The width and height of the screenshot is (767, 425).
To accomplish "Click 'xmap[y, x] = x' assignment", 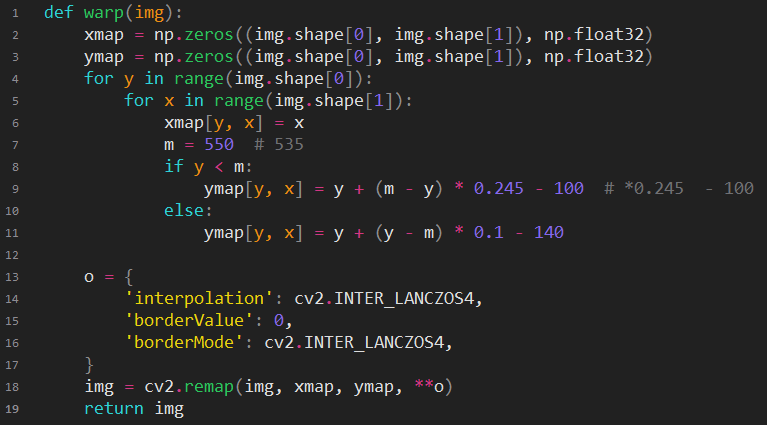I will [234, 123].
